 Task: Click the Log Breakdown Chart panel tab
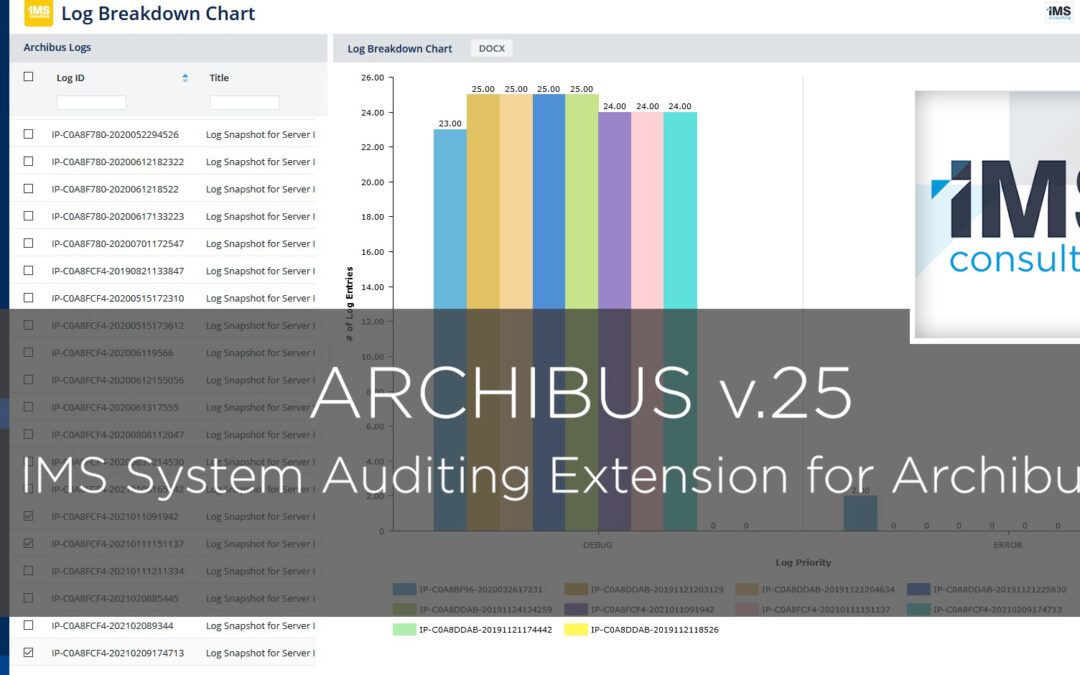pyautogui.click(x=399, y=49)
